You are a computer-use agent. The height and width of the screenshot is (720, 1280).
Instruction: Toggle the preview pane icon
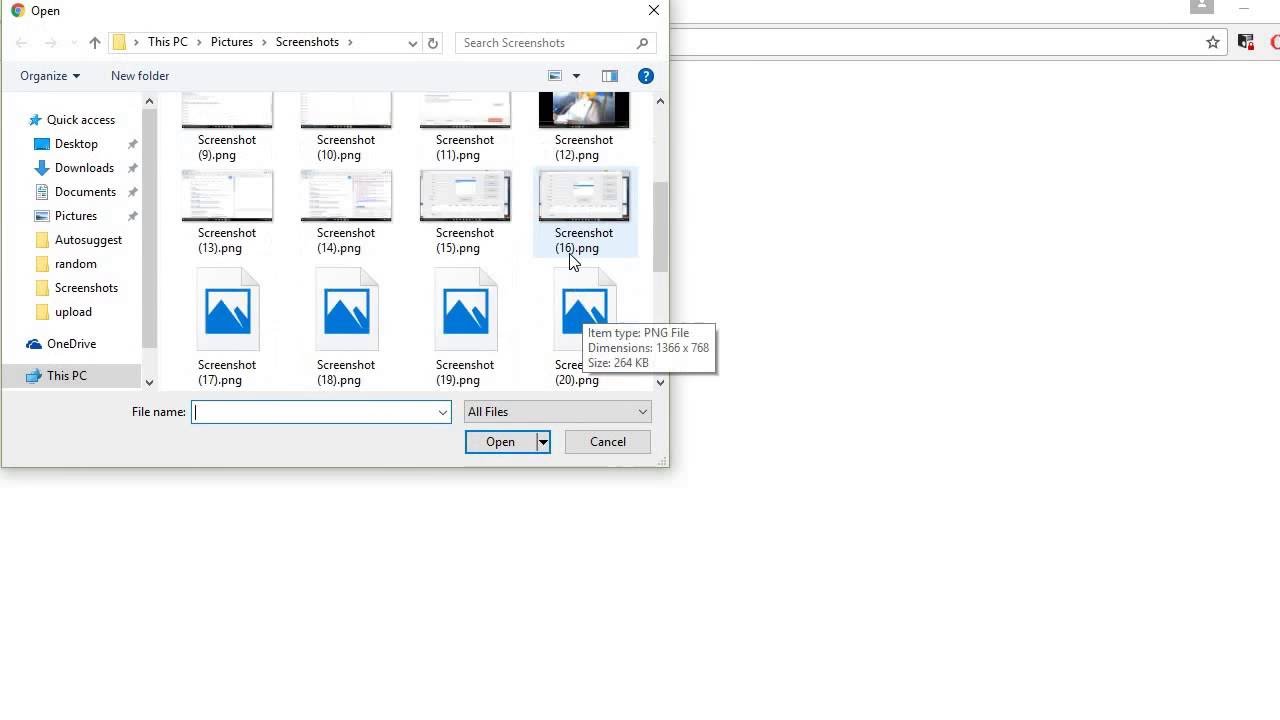click(x=610, y=76)
